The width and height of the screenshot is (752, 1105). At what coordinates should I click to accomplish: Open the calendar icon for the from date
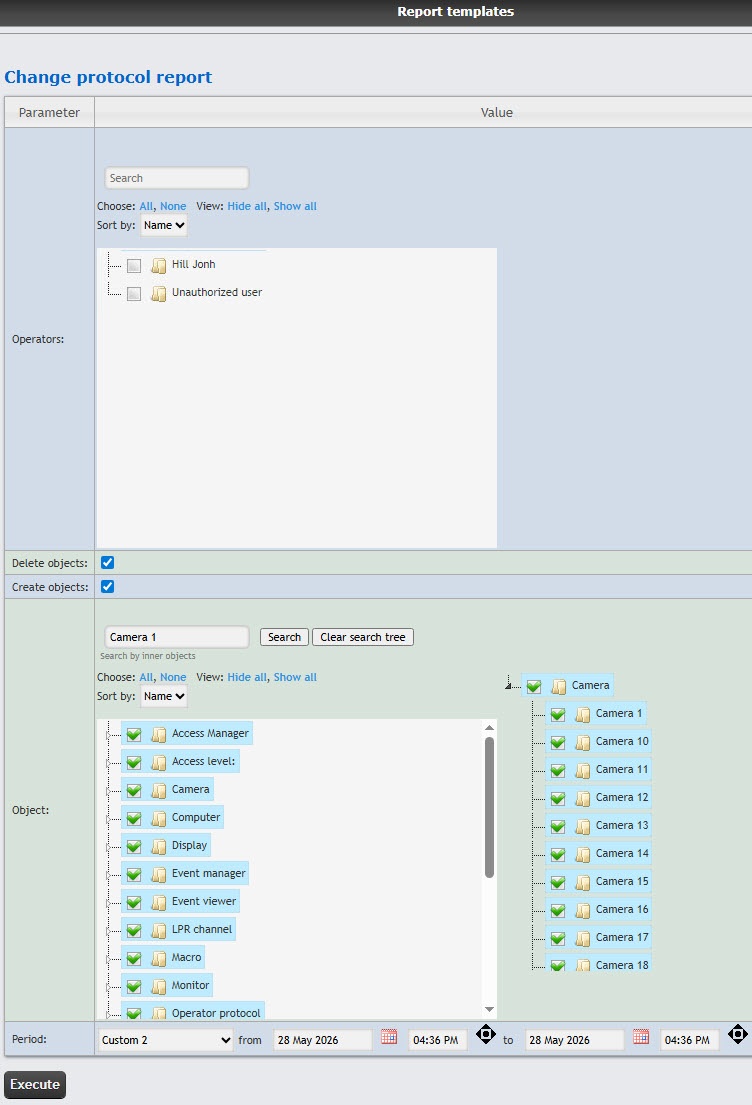[389, 1037]
